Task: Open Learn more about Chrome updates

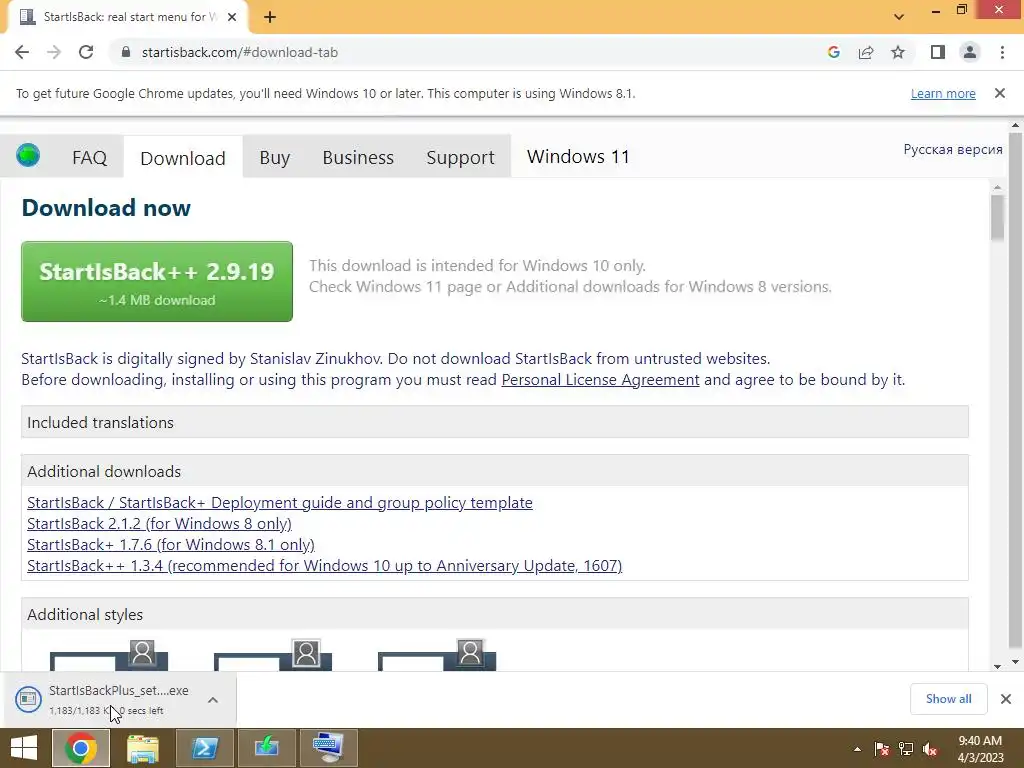Action: 943,93
